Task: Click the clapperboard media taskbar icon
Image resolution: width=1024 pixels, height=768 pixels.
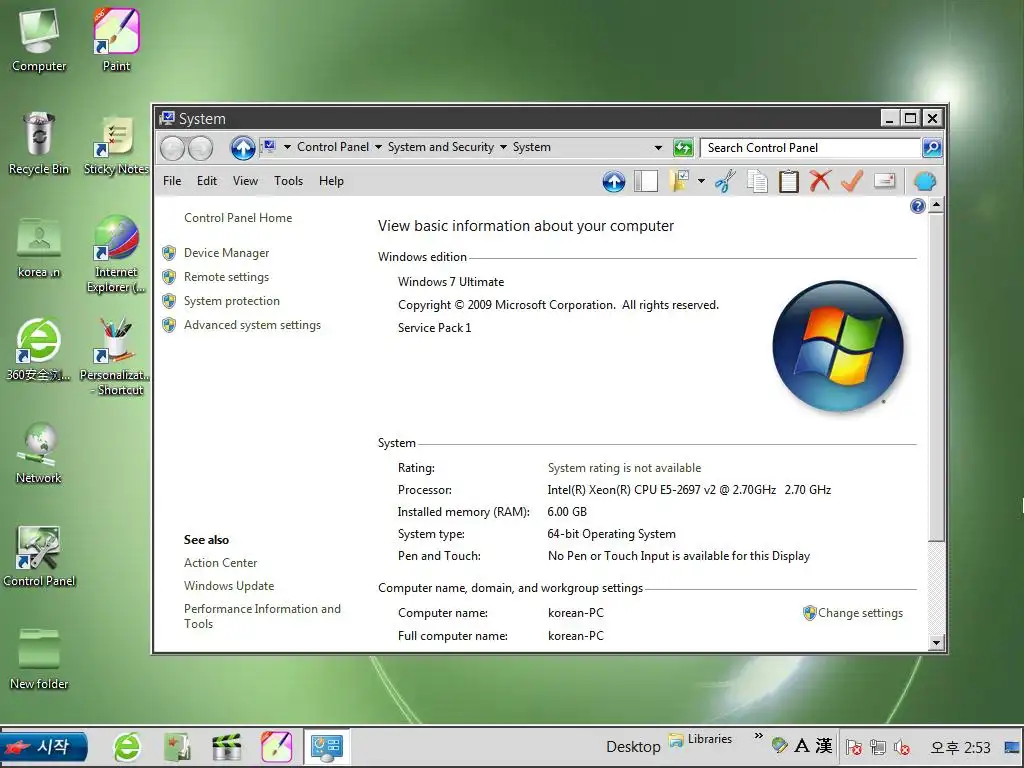Action: (x=227, y=747)
